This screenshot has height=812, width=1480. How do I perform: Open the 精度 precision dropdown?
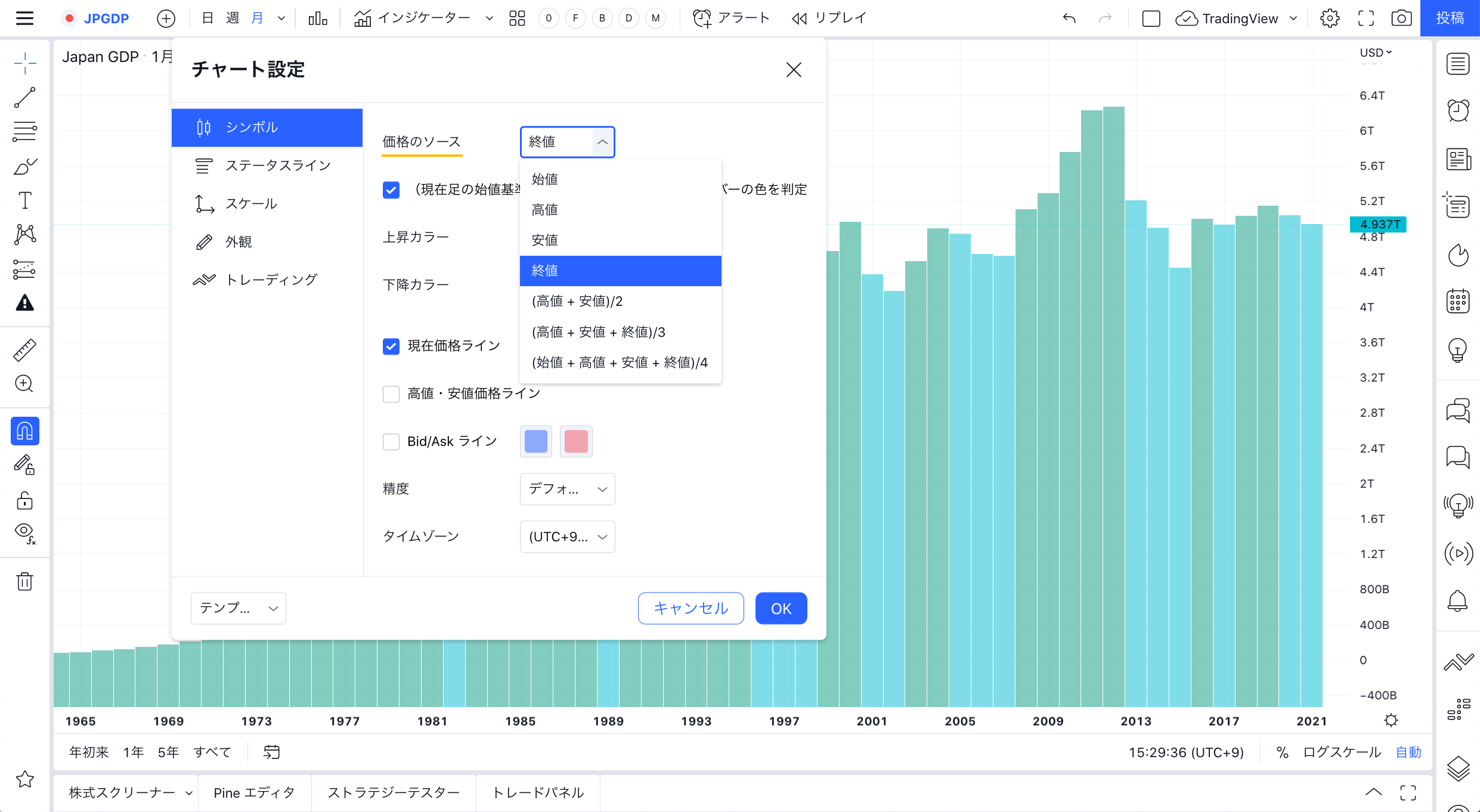567,489
